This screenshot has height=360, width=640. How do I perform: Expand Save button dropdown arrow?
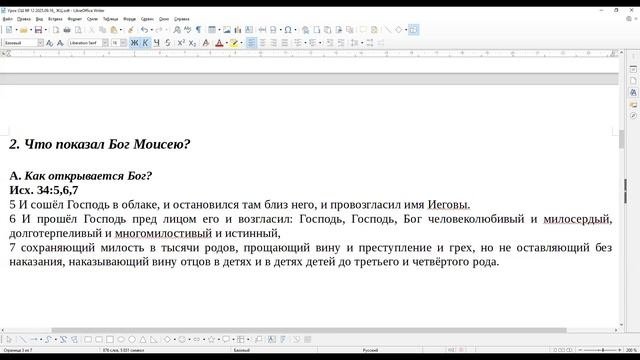(45, 30)
